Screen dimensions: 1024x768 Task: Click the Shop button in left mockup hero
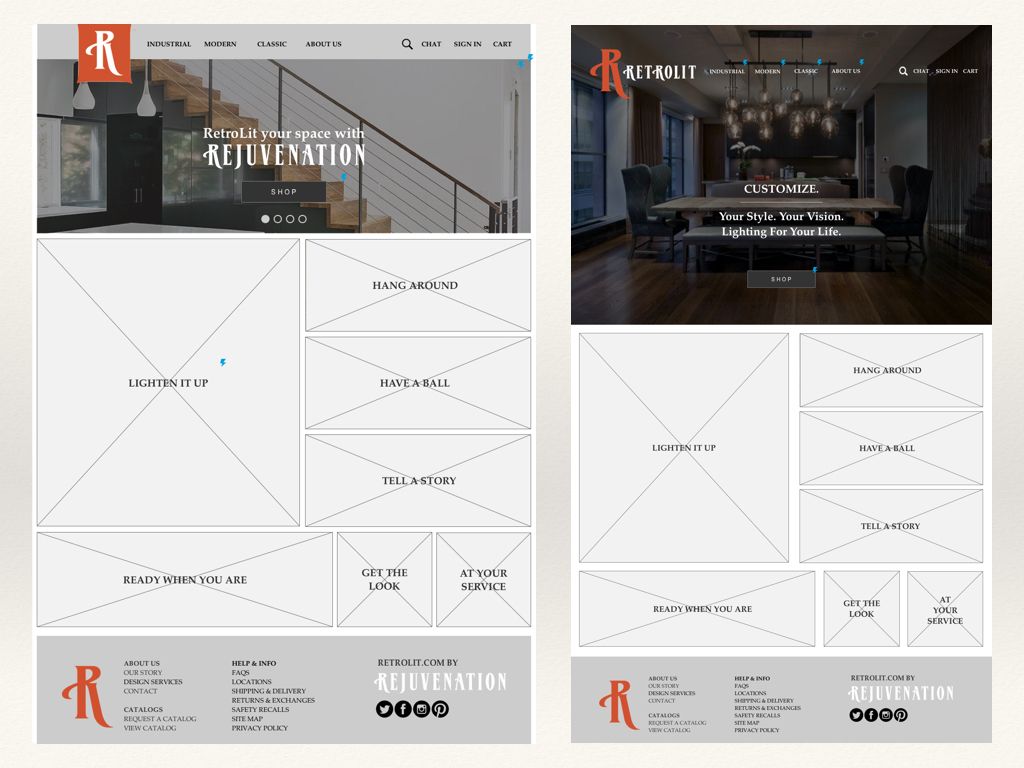[x=283, y=192]
